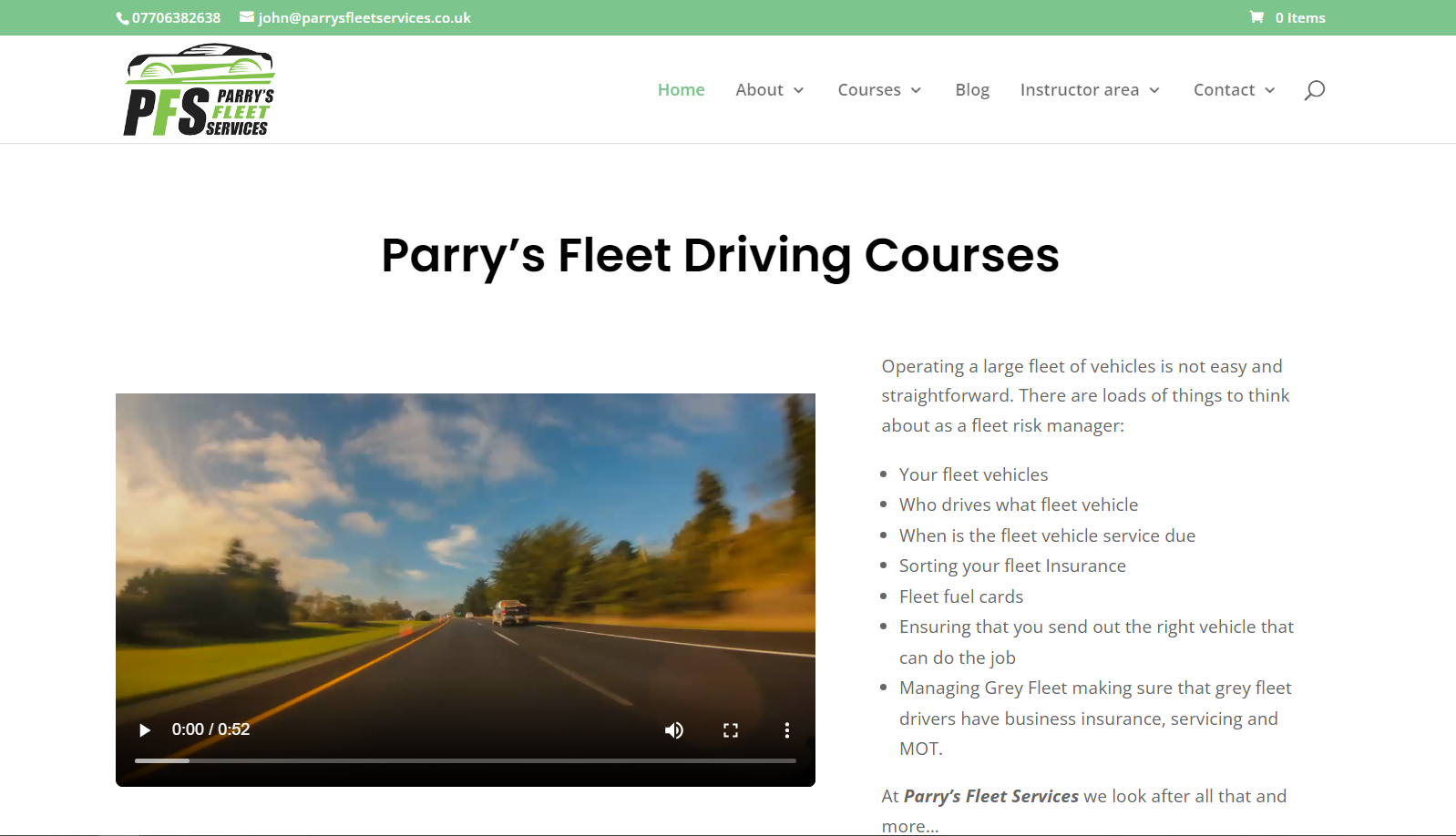
Task: Click paragraph starting "Operating a large fleet"
Action: tap(1085, 396)
